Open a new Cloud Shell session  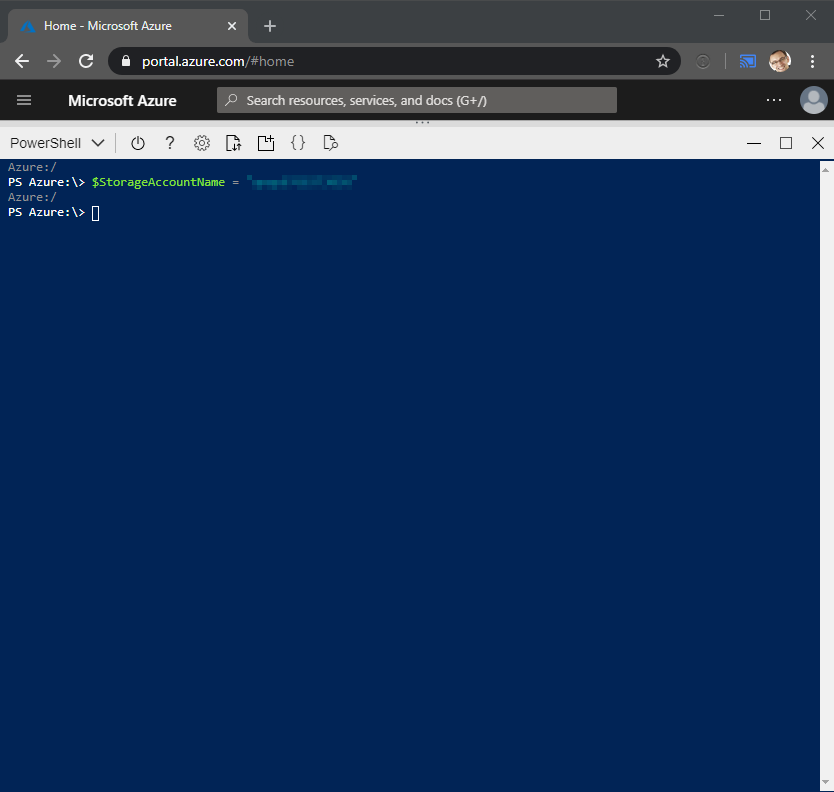265,142
